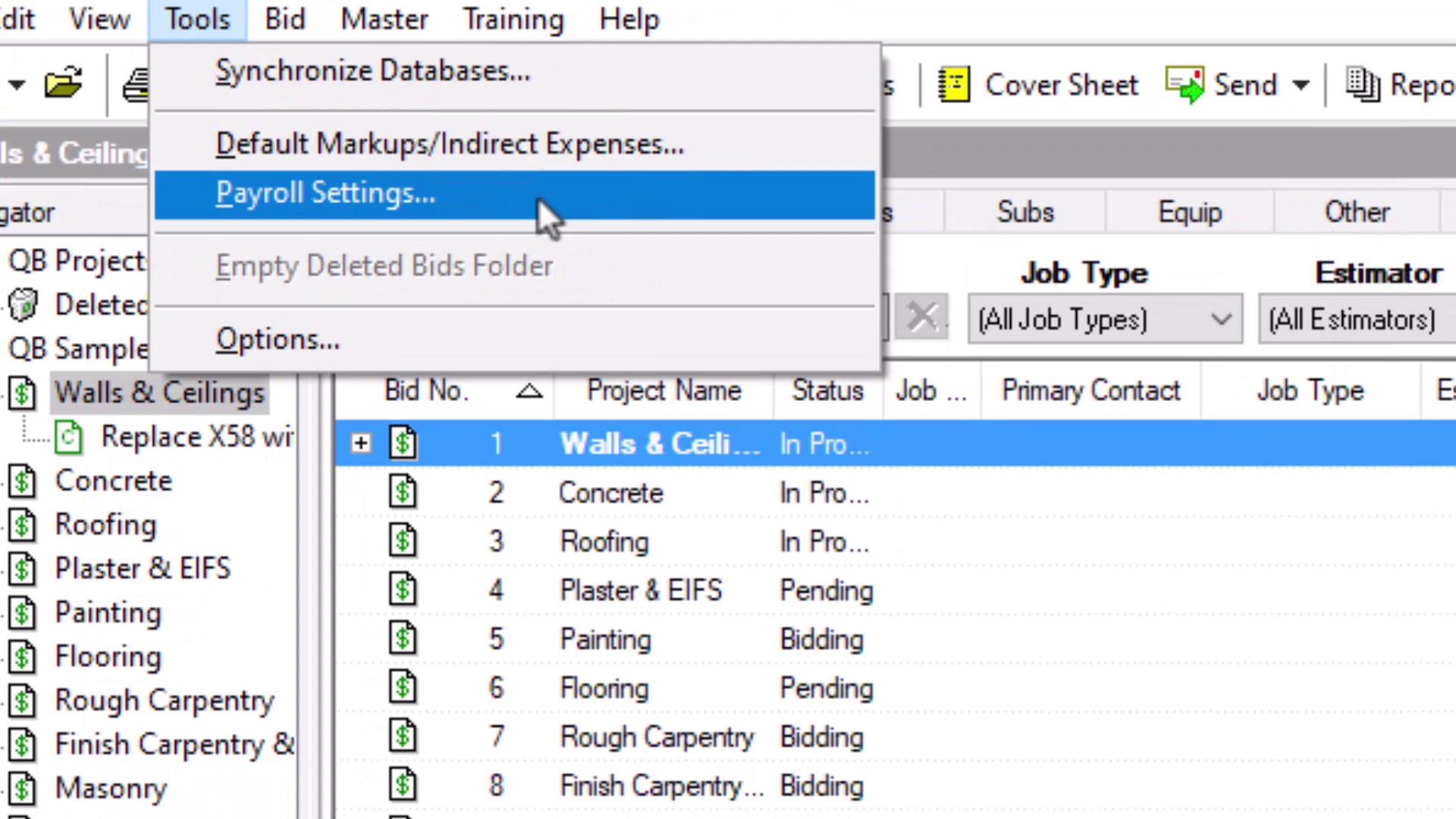The image size is (1456, 819).
Task: Open the Options menu entry
Action: pyautogui.click(x=278, y=339)
